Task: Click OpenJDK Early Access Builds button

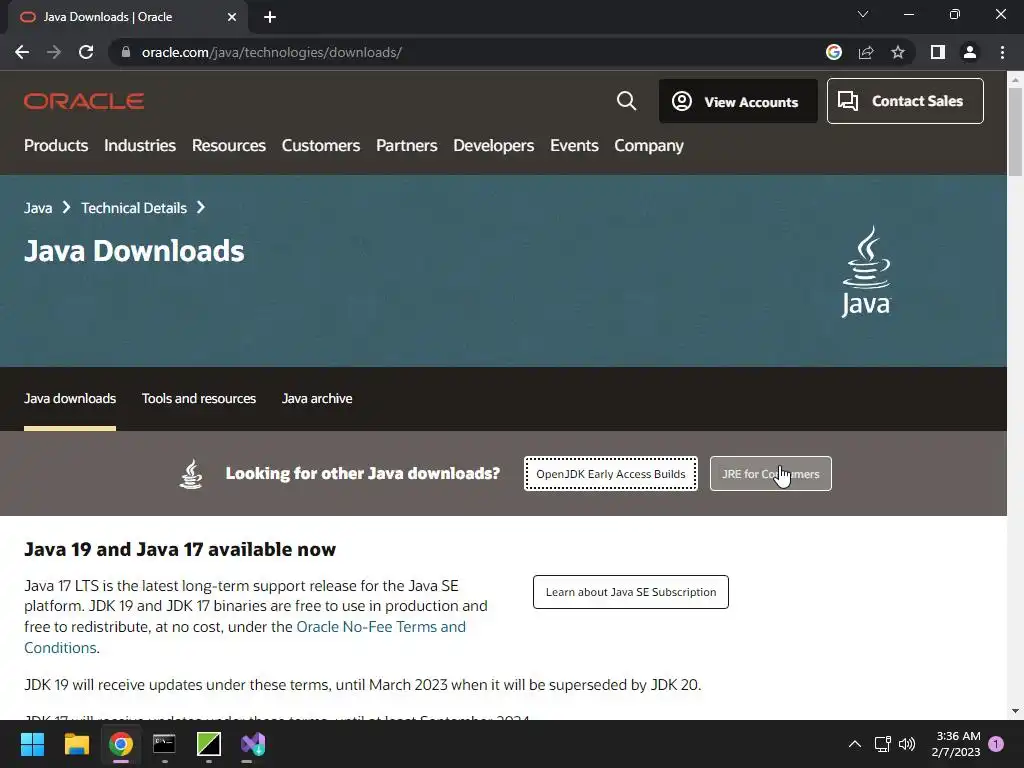Action: (611, 474)
